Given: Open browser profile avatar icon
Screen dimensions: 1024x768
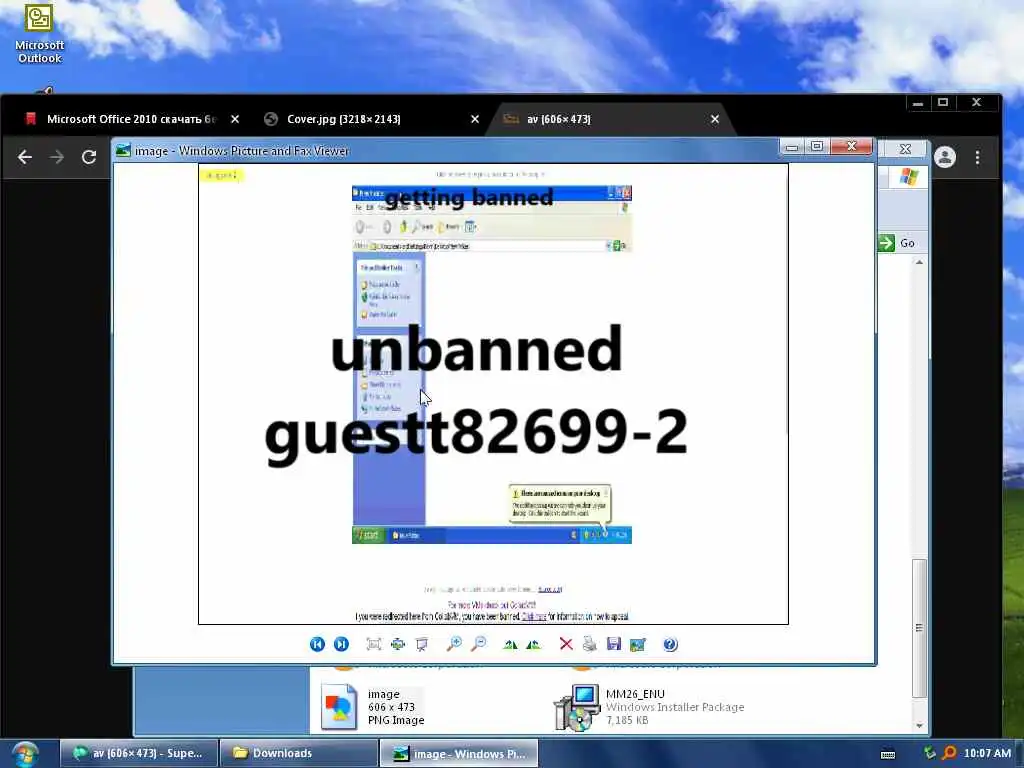Looking at the screenshot, I should pyautogui.click(x=945, y=157).
